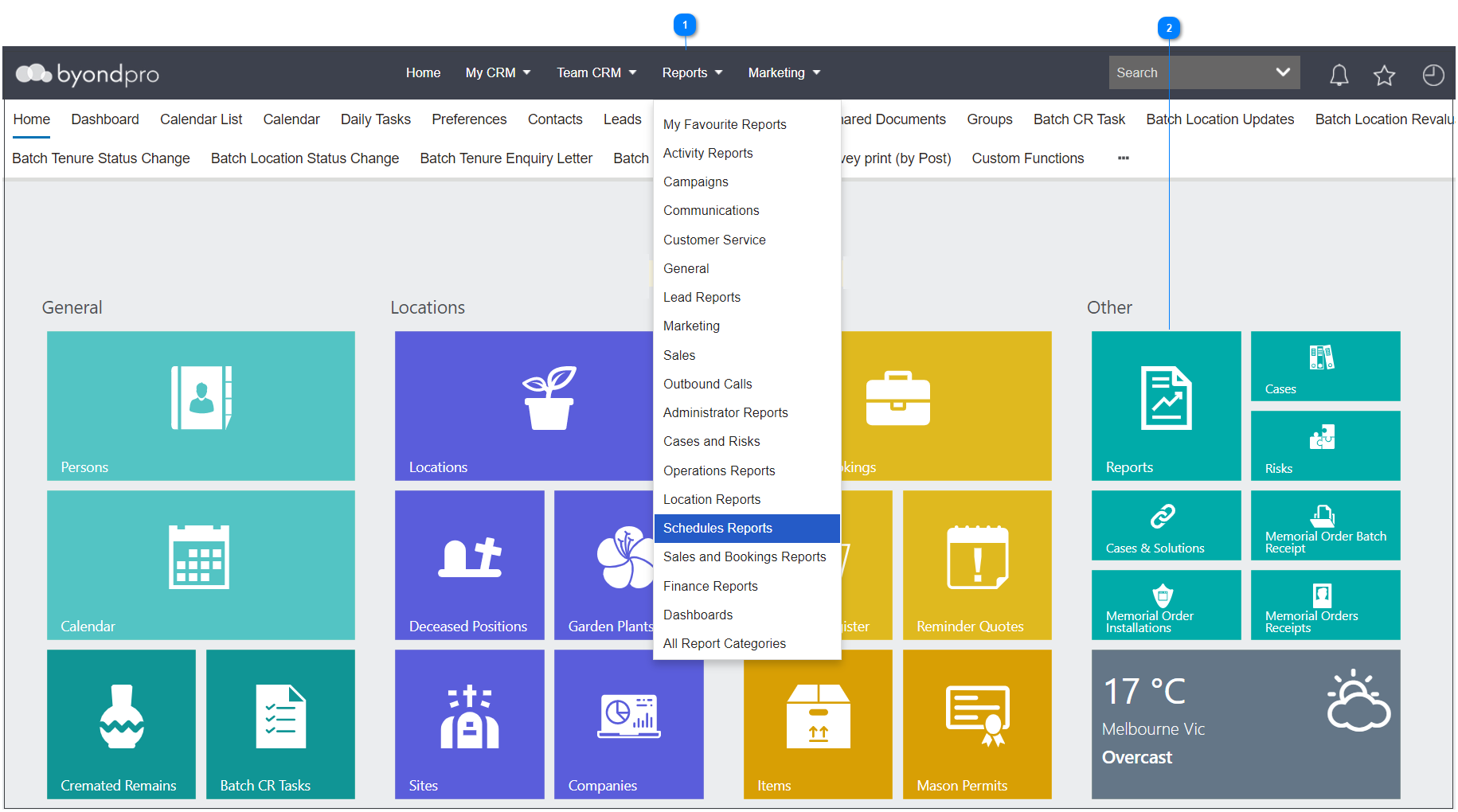
Task: Select Schedules Reports menu entry
Action: tap(747, 528)
